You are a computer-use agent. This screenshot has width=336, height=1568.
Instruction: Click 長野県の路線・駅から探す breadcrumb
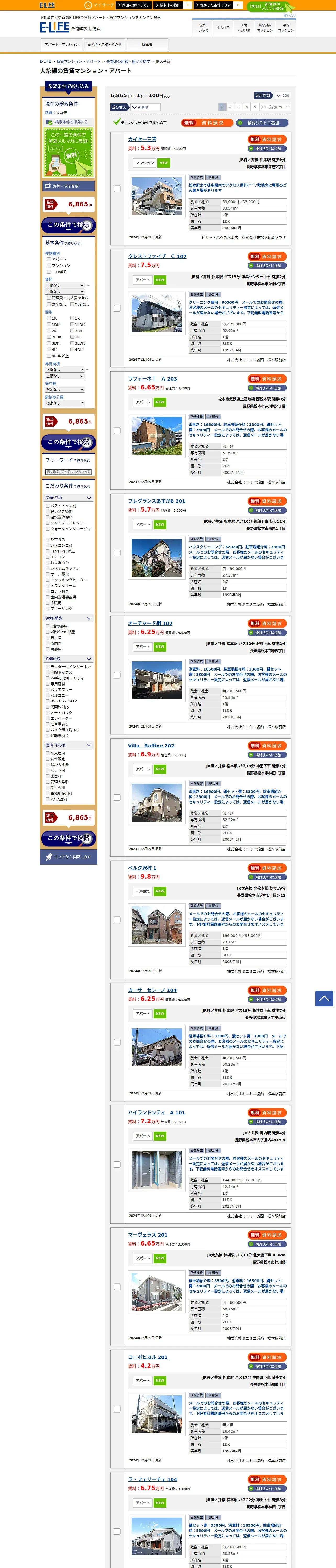point(128,61)
